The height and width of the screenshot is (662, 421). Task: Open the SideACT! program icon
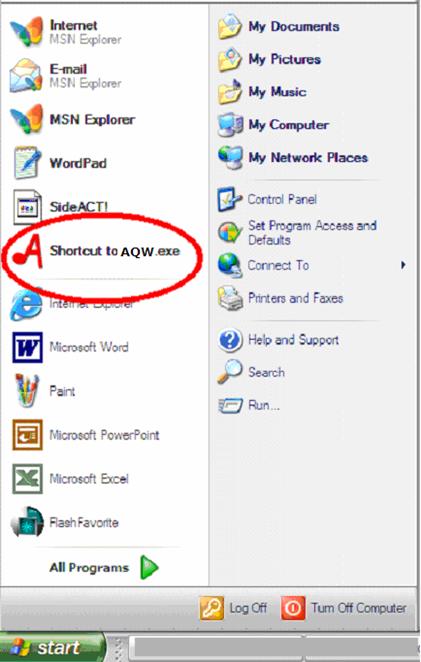27,207
